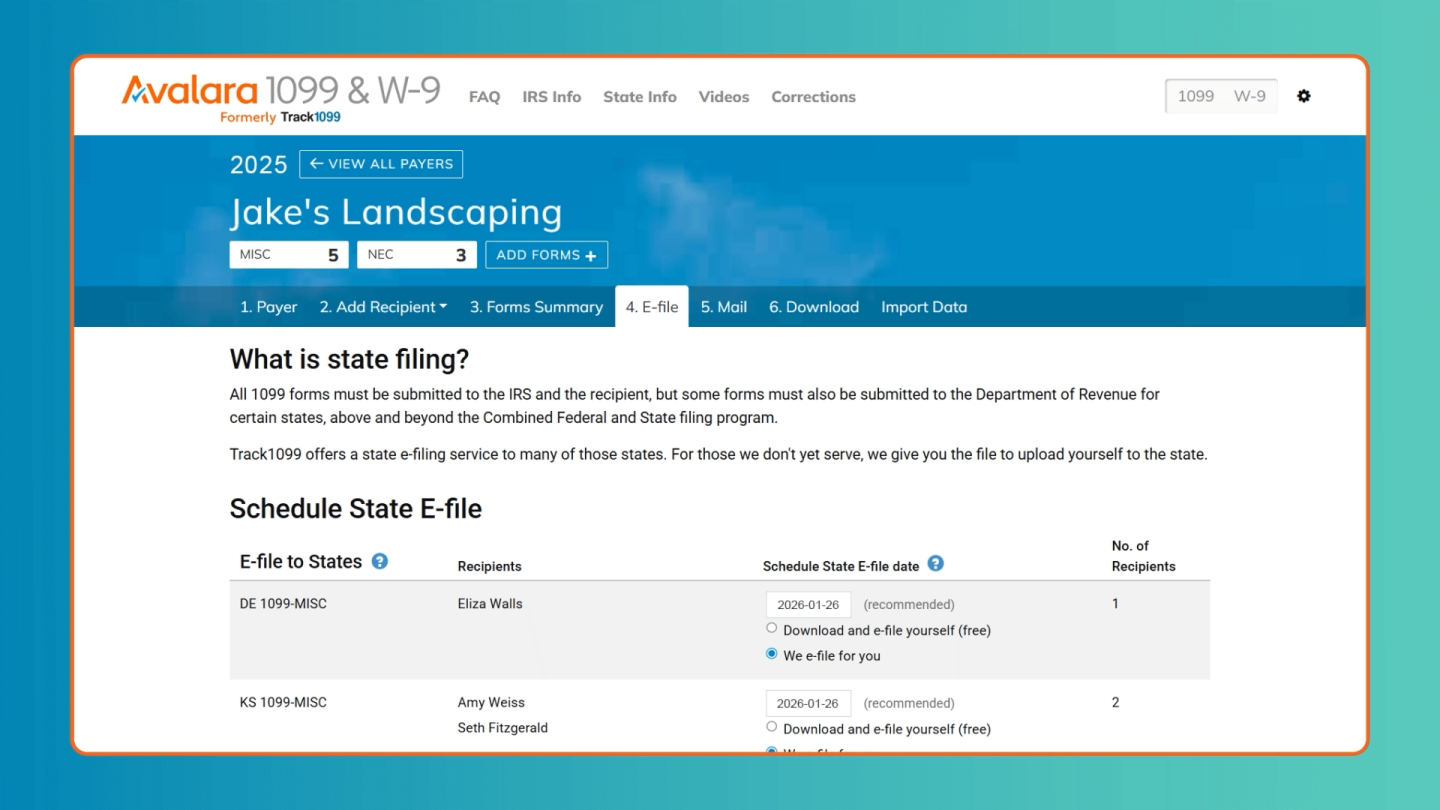
Task: Switch to the W-9 mode toggle
Action: (x=1249, y=96)
